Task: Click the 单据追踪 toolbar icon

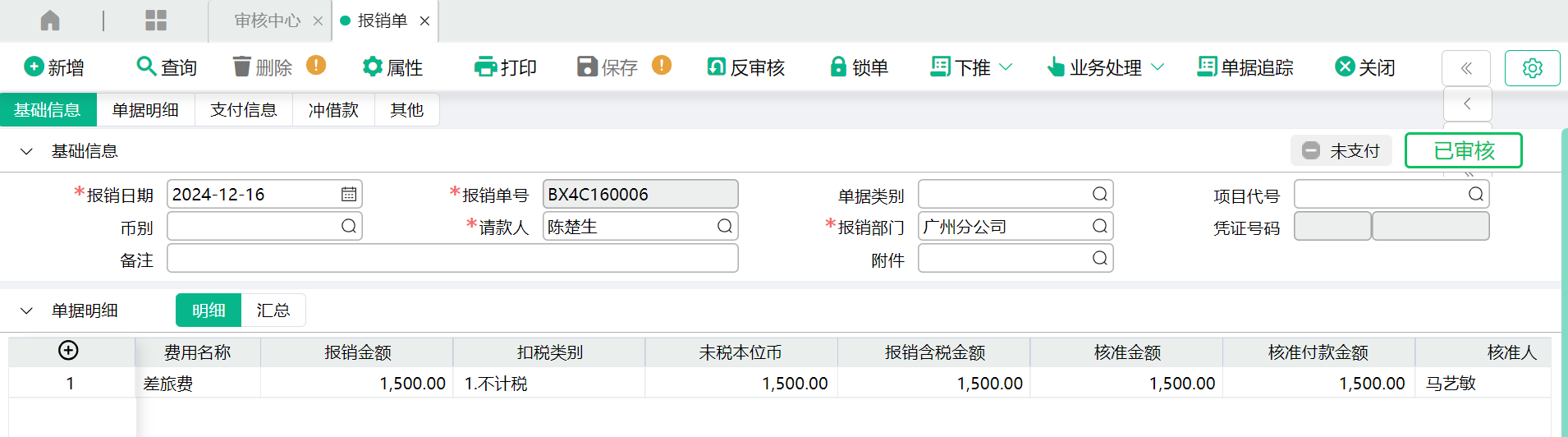Action: pyautogui.click(x=1207, y=67)
